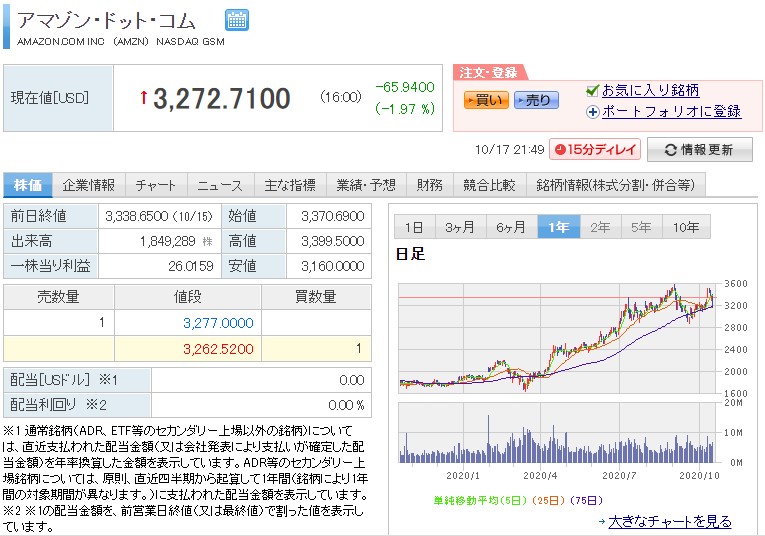The image size is (765, 536).
Task: Click the ask price 3,277.0000
Action: point(218,323)
